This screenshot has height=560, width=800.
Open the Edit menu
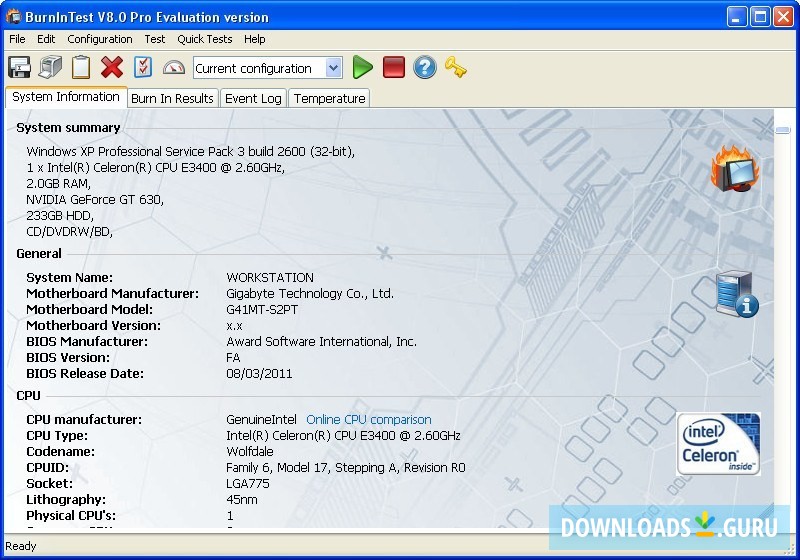[x=46, y=39]
